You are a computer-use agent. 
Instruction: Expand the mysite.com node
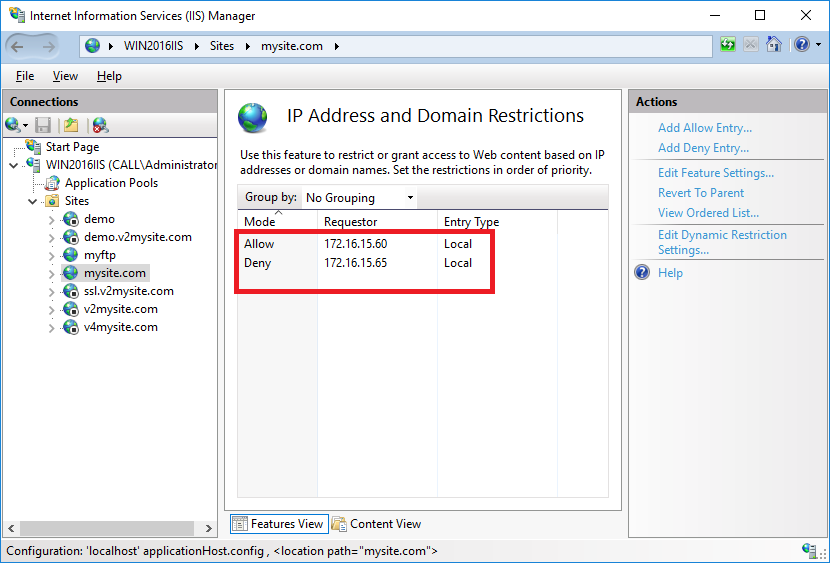[51, 274]
